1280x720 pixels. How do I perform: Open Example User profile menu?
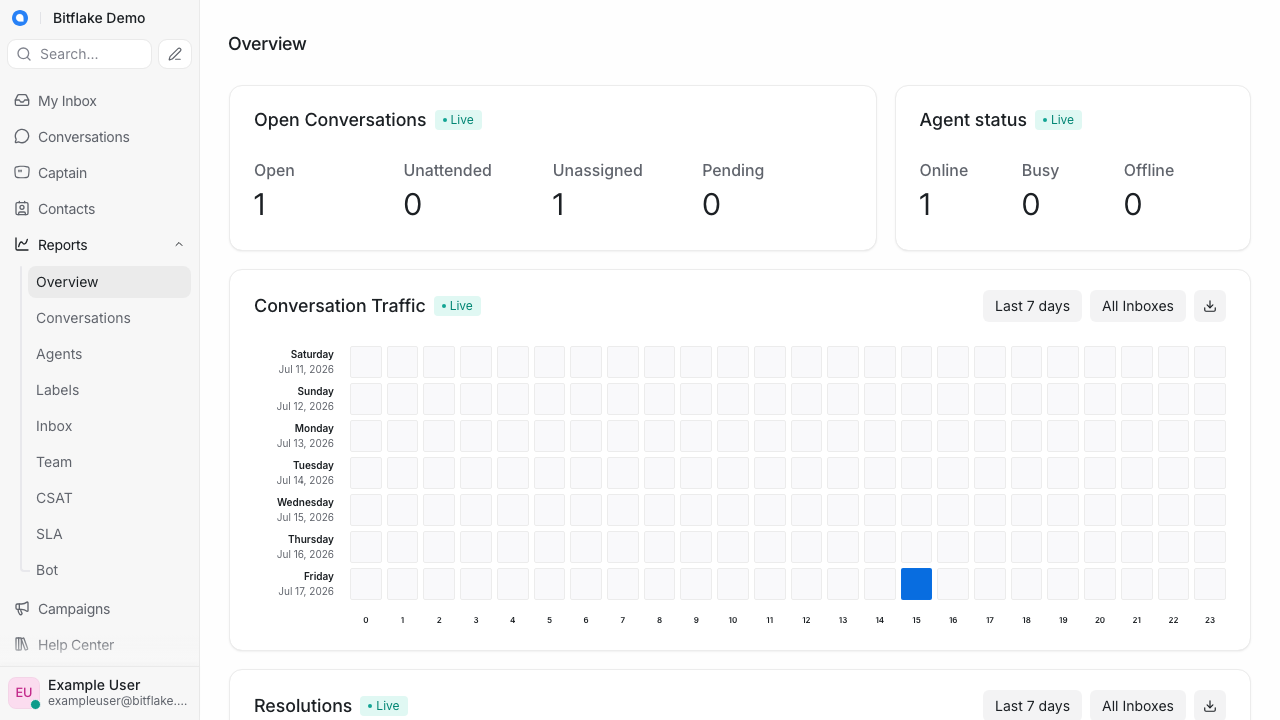100,693
